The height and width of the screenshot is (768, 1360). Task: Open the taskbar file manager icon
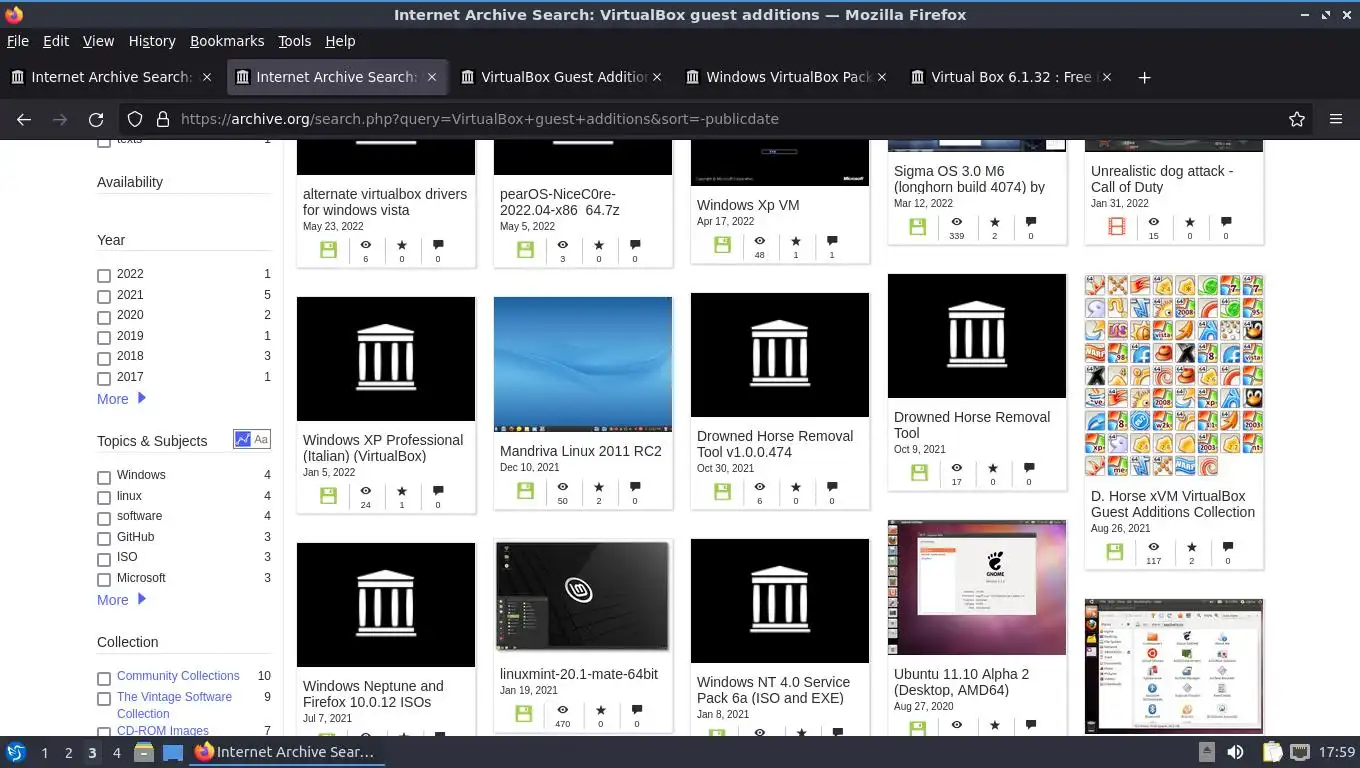pos(144,752)
